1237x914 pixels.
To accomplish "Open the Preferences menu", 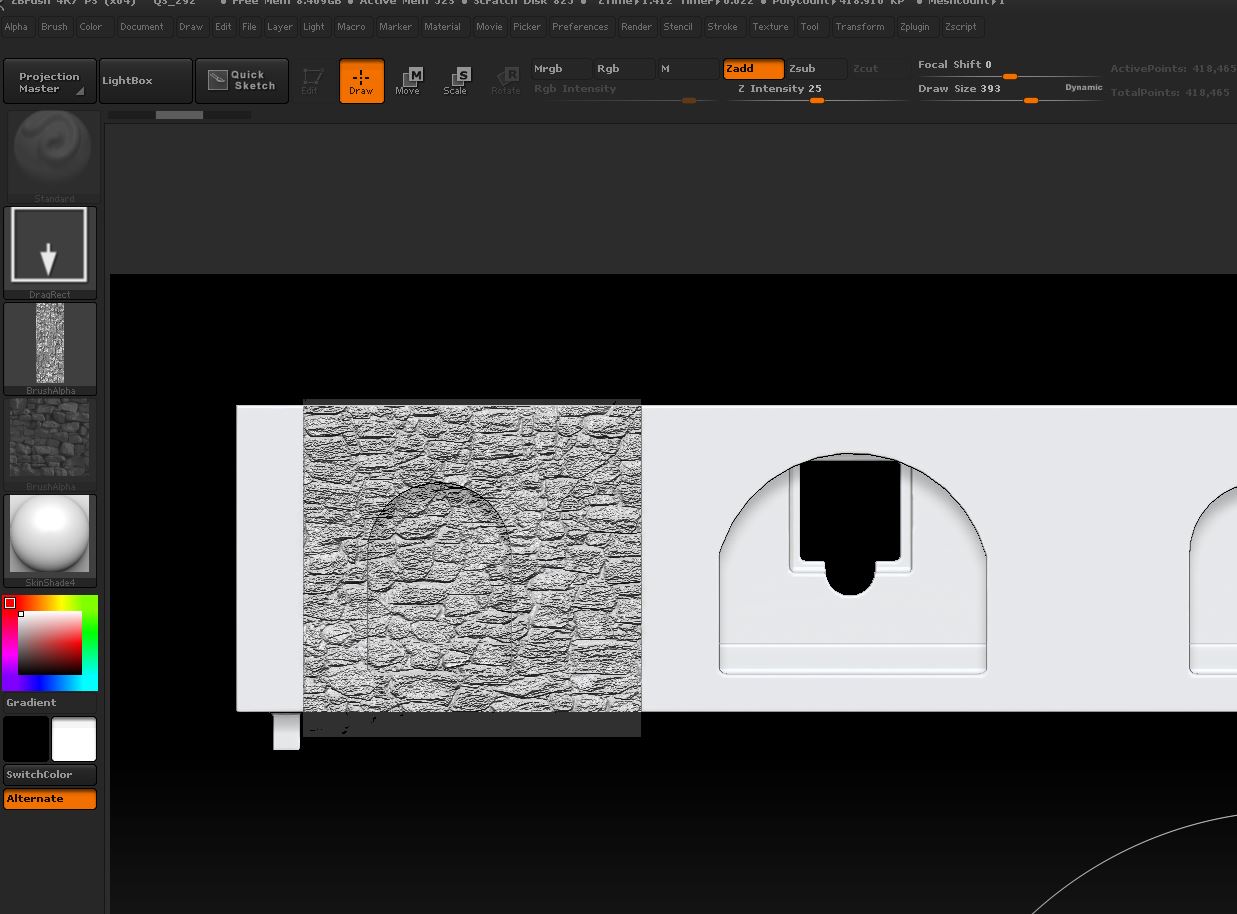I will click(x=579, y=27).
